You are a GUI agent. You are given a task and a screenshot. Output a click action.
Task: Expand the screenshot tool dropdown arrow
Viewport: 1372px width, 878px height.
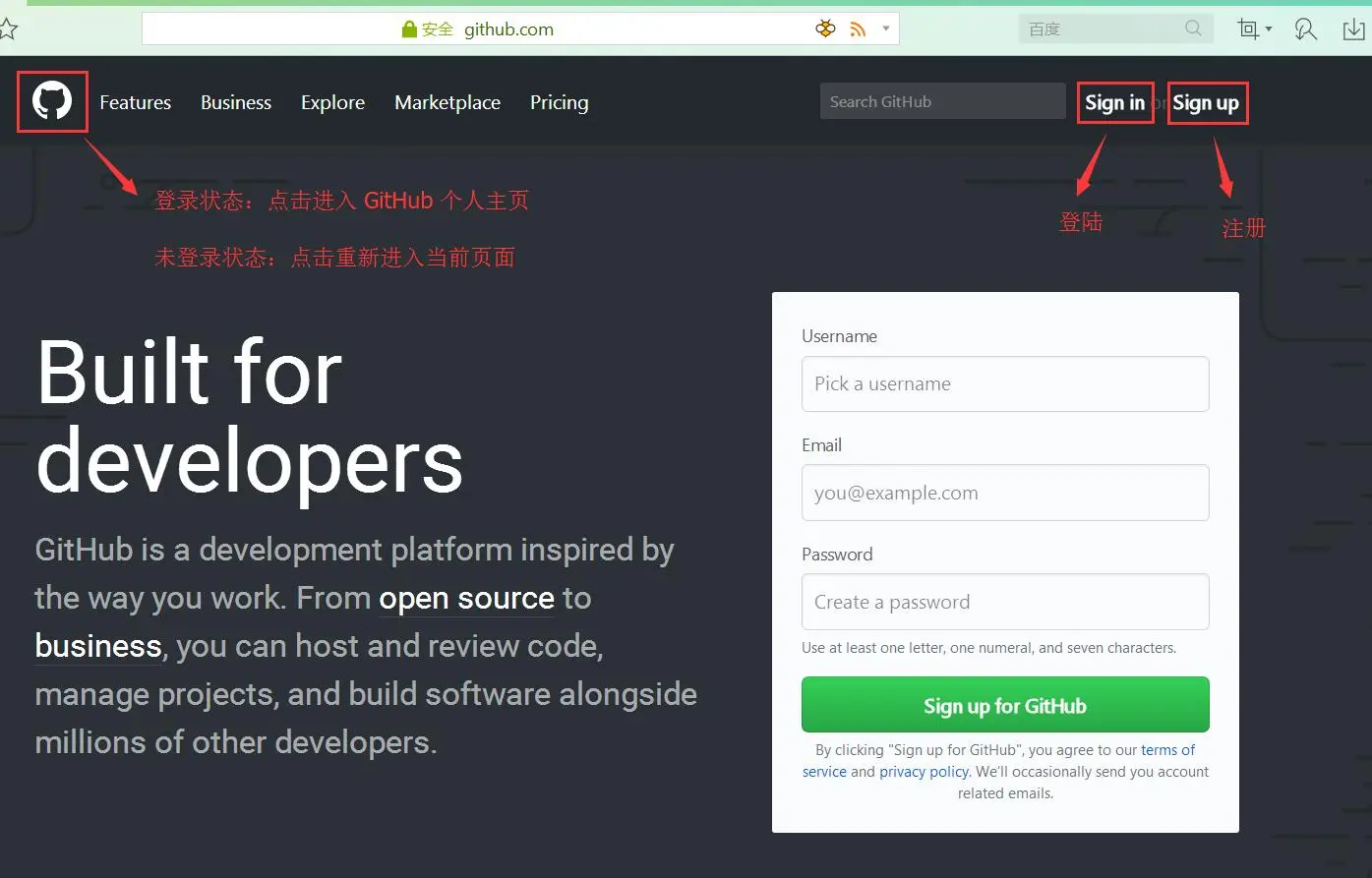[x=1269, y=29]
